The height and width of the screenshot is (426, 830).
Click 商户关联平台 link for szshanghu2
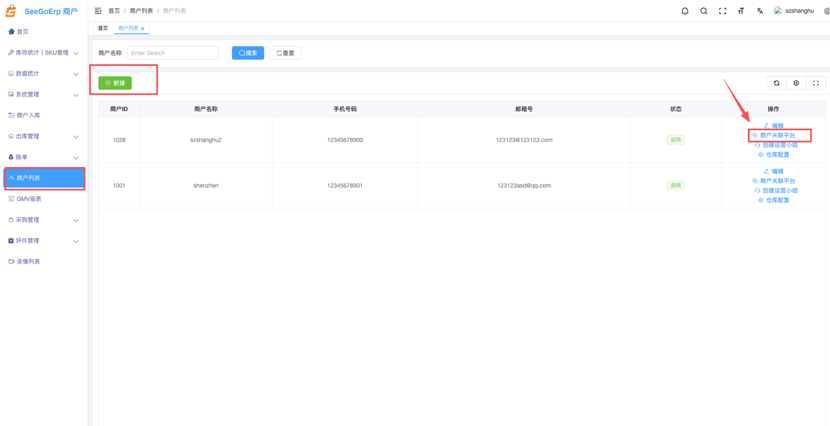[x=777, y=135]
